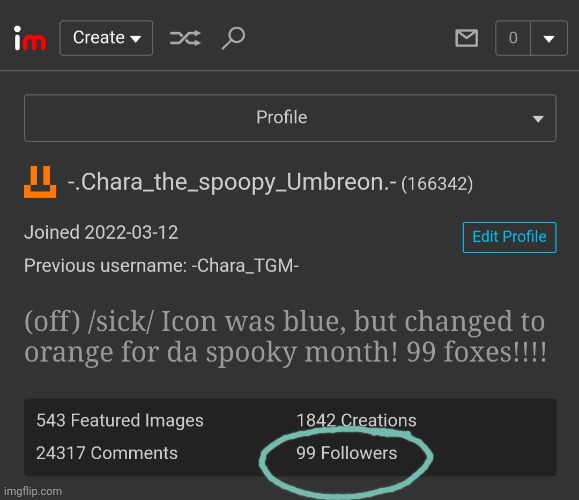Click the orange user rank icon
Viewport: 579px width, 500px height.
tap(40, 182)
